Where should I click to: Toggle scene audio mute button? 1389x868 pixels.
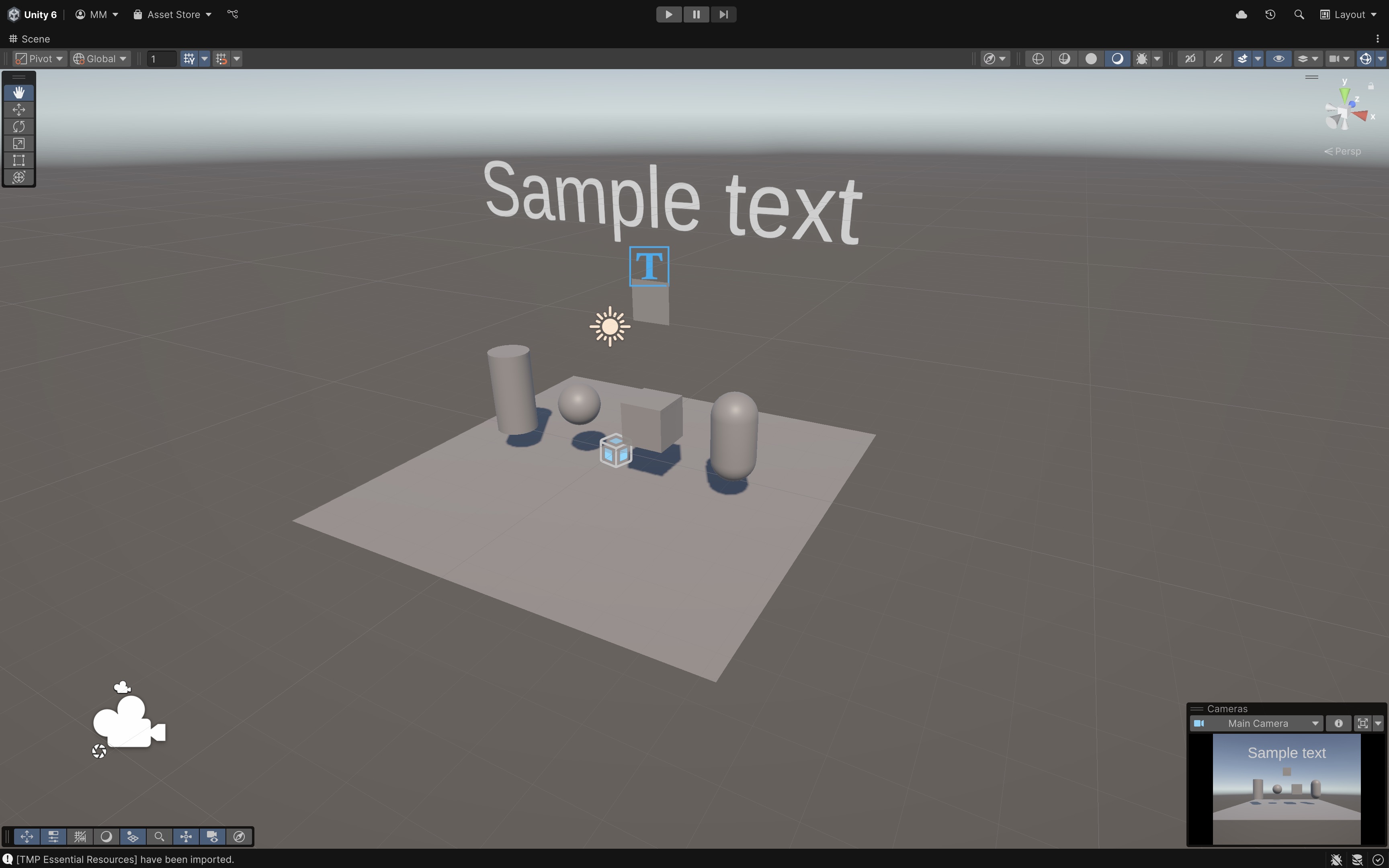pos(1218,59)
